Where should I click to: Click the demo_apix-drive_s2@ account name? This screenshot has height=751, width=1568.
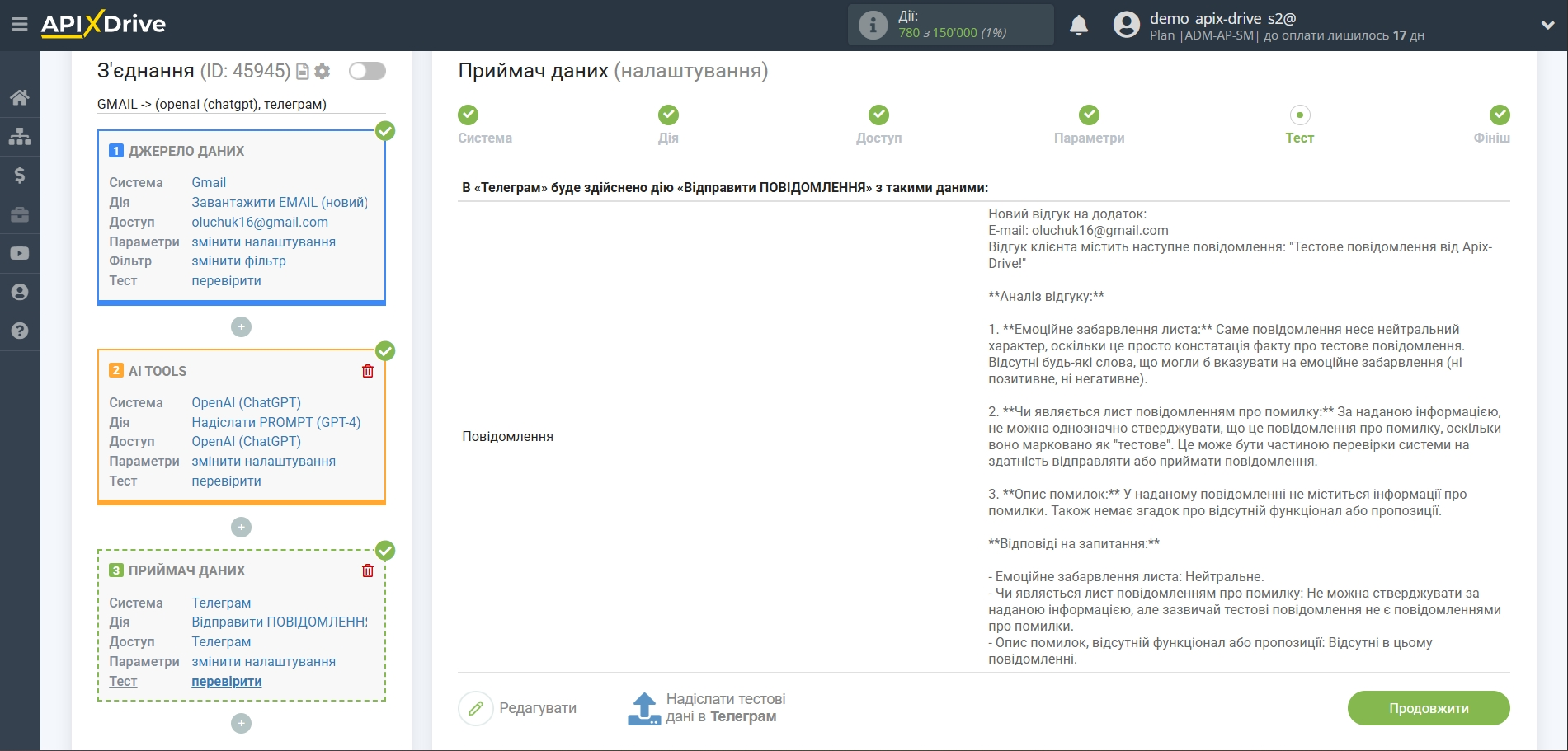point(1223,18)
